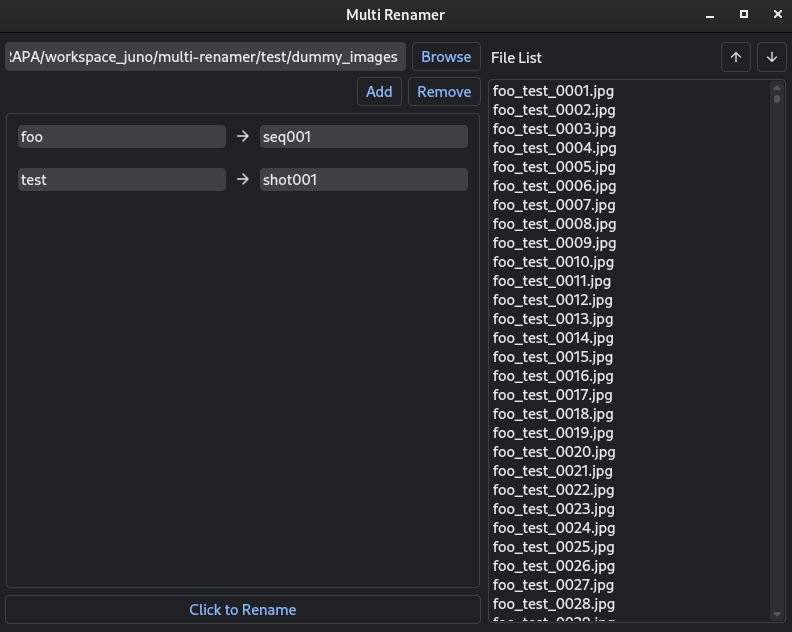Move file list down with down-arrow button
The height and width of the screenshot is (632, 792).
pyautogui.click(x=772, y=58)
